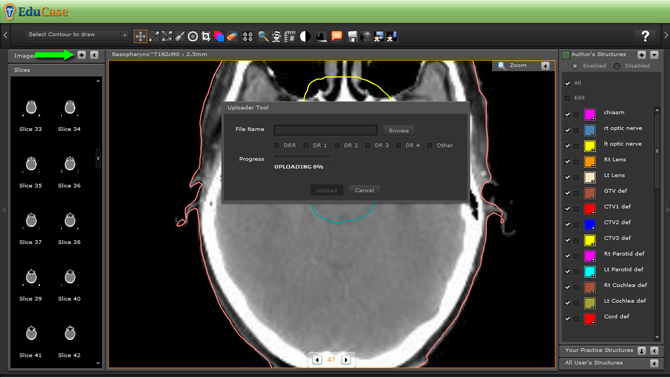The image size is (670, 377).
Task: Click the CTV2 def blue swatch
Action: pos(590,224)
